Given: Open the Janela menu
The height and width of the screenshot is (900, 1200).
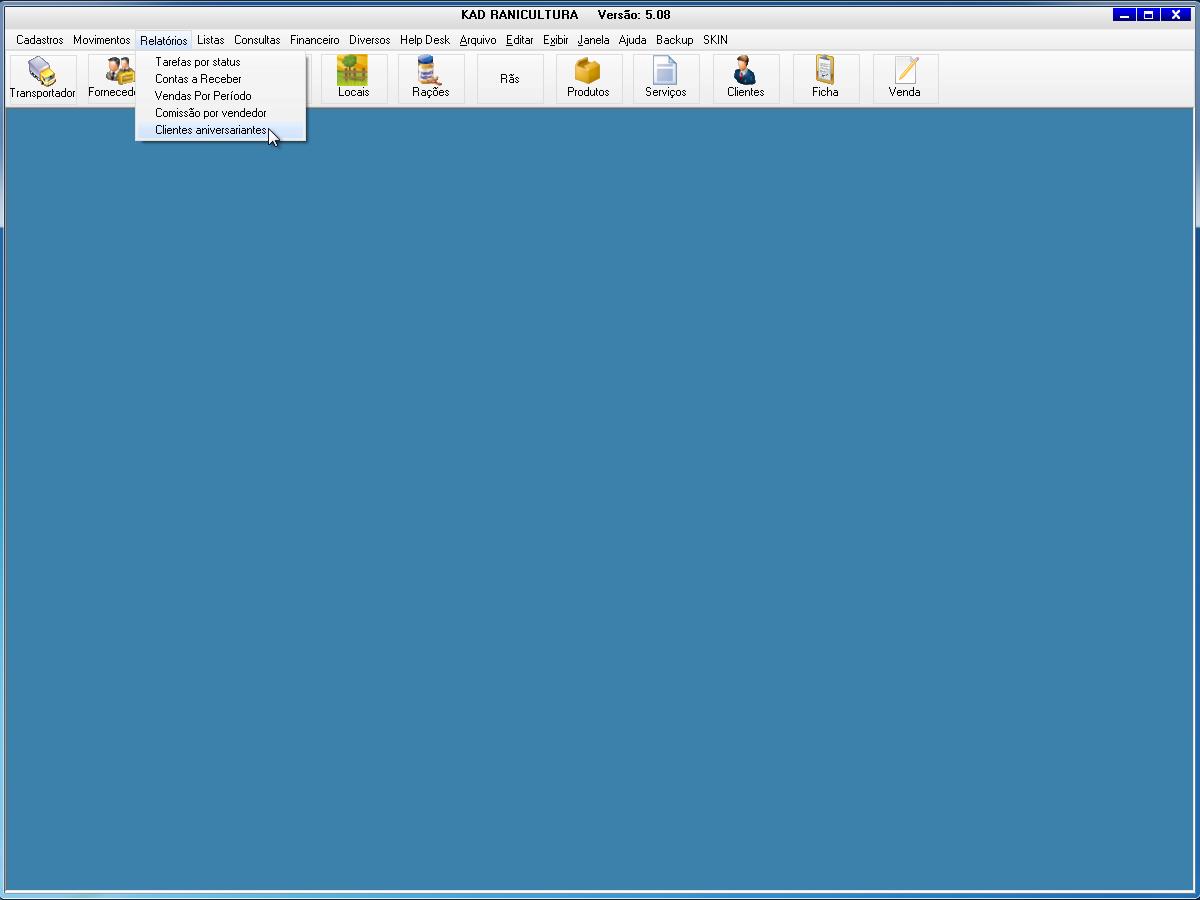Looking at the screenshot, I should pos(593,40).
